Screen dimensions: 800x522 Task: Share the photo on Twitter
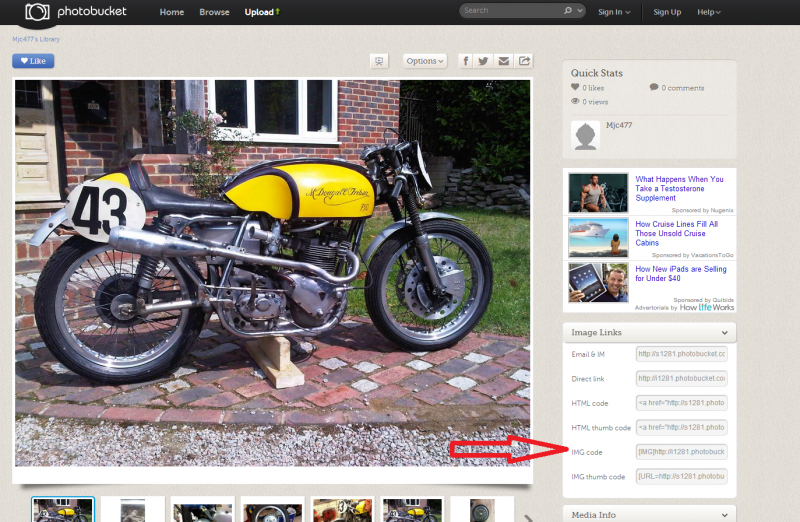pos(484,61)
